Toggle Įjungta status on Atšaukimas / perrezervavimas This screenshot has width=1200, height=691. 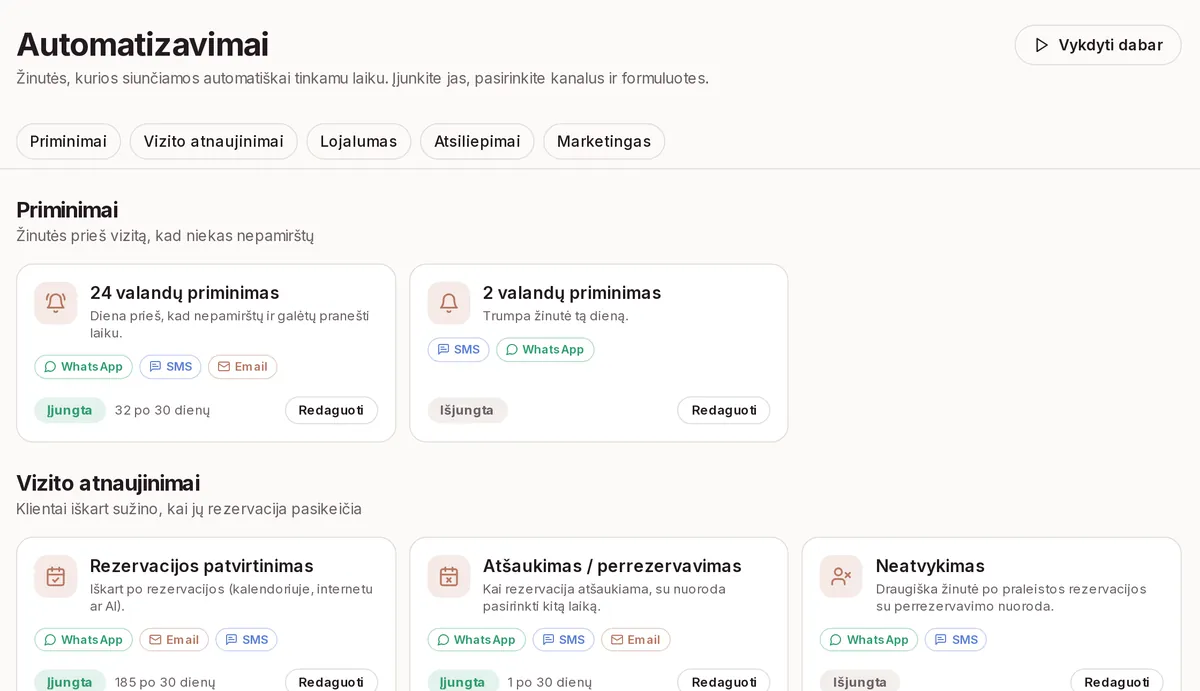[463, 682]
